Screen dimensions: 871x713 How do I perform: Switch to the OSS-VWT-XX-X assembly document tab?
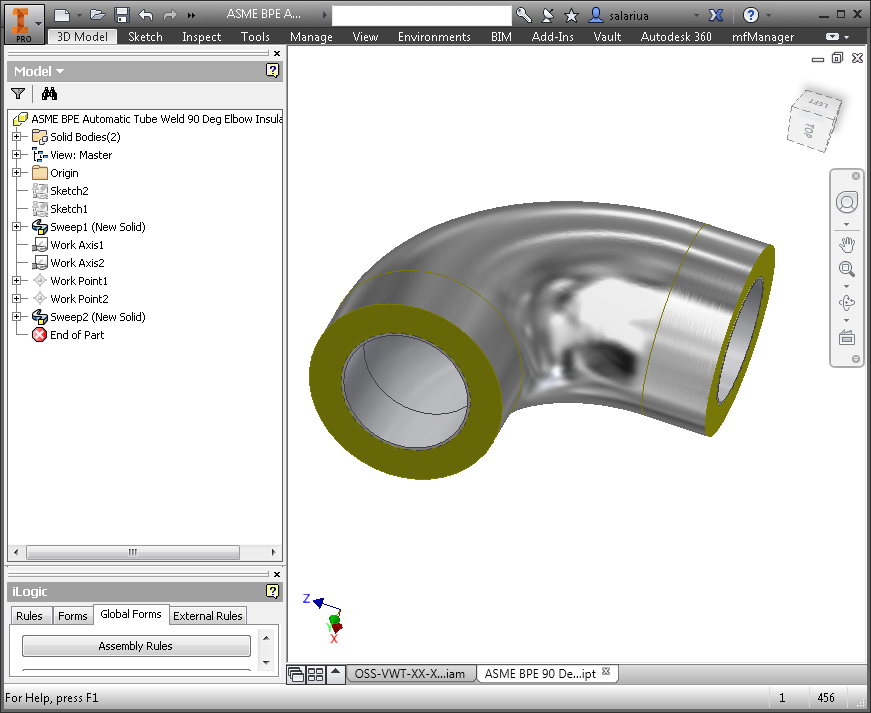[x=412, y=673]
